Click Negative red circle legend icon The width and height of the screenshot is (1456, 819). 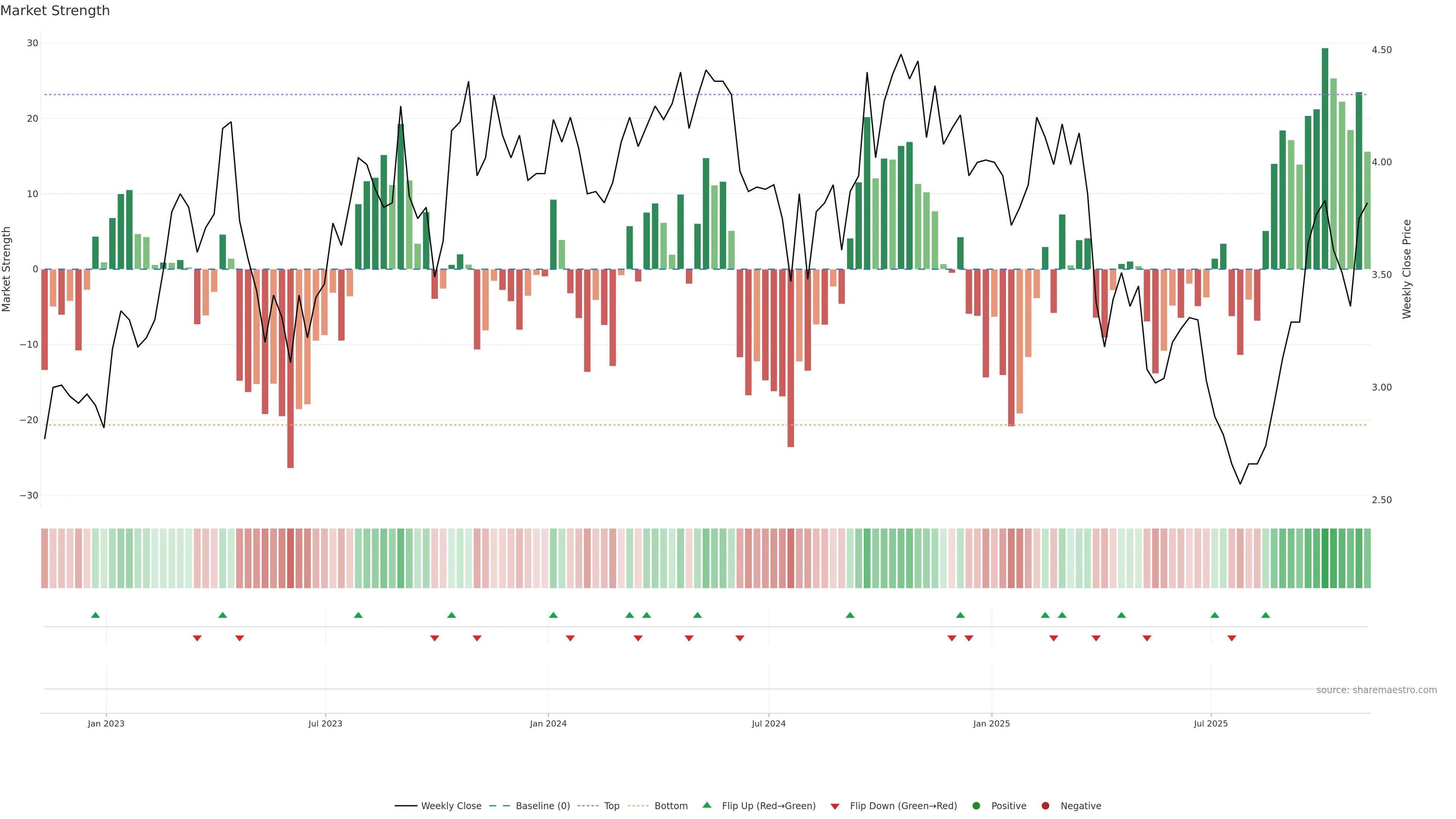[x=1045, y=806]
